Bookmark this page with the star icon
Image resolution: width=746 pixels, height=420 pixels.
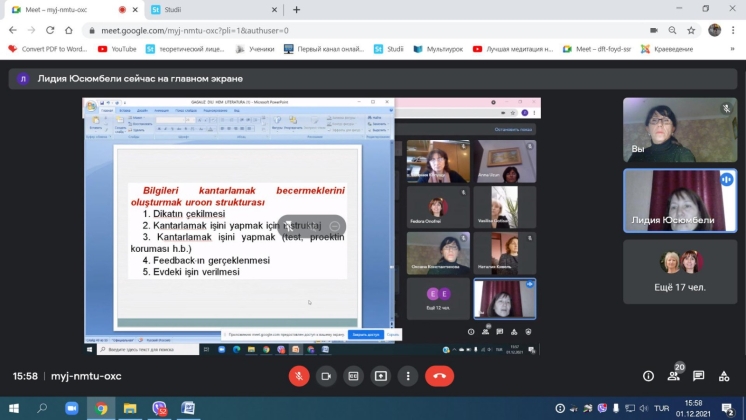(x=691, y=30)
